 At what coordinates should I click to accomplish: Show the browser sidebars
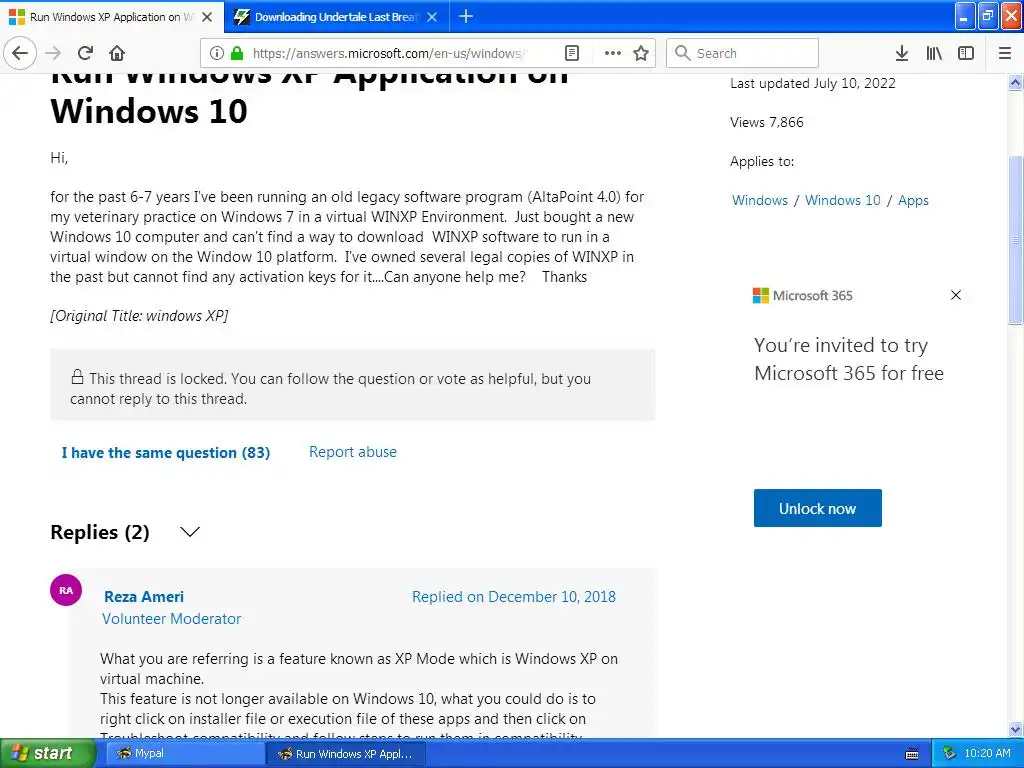966,53
